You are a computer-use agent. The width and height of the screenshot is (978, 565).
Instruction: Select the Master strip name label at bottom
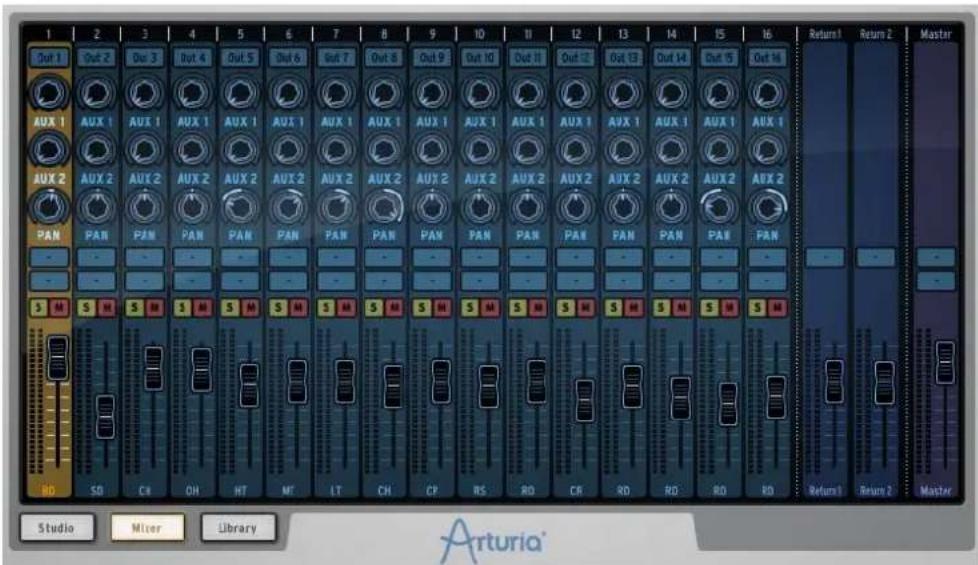click(936, 491)
